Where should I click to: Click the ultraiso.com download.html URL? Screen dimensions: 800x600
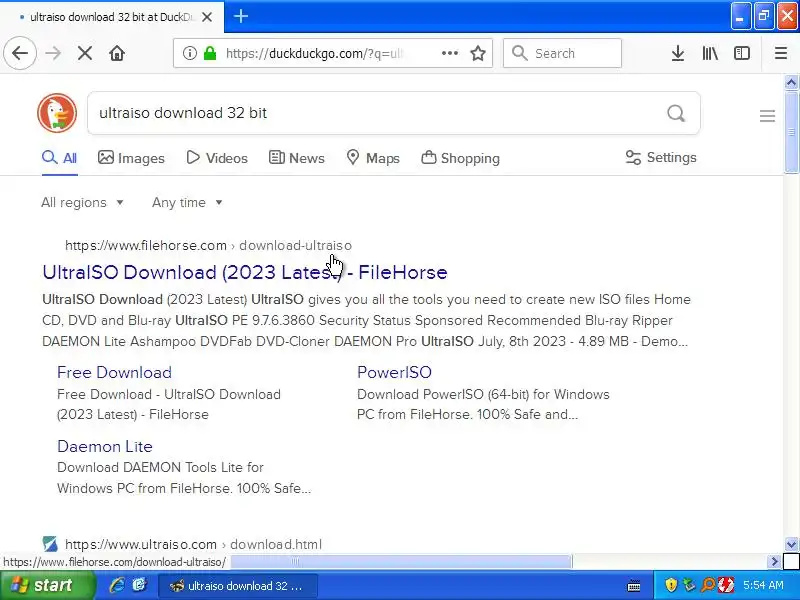pos(193,544)
